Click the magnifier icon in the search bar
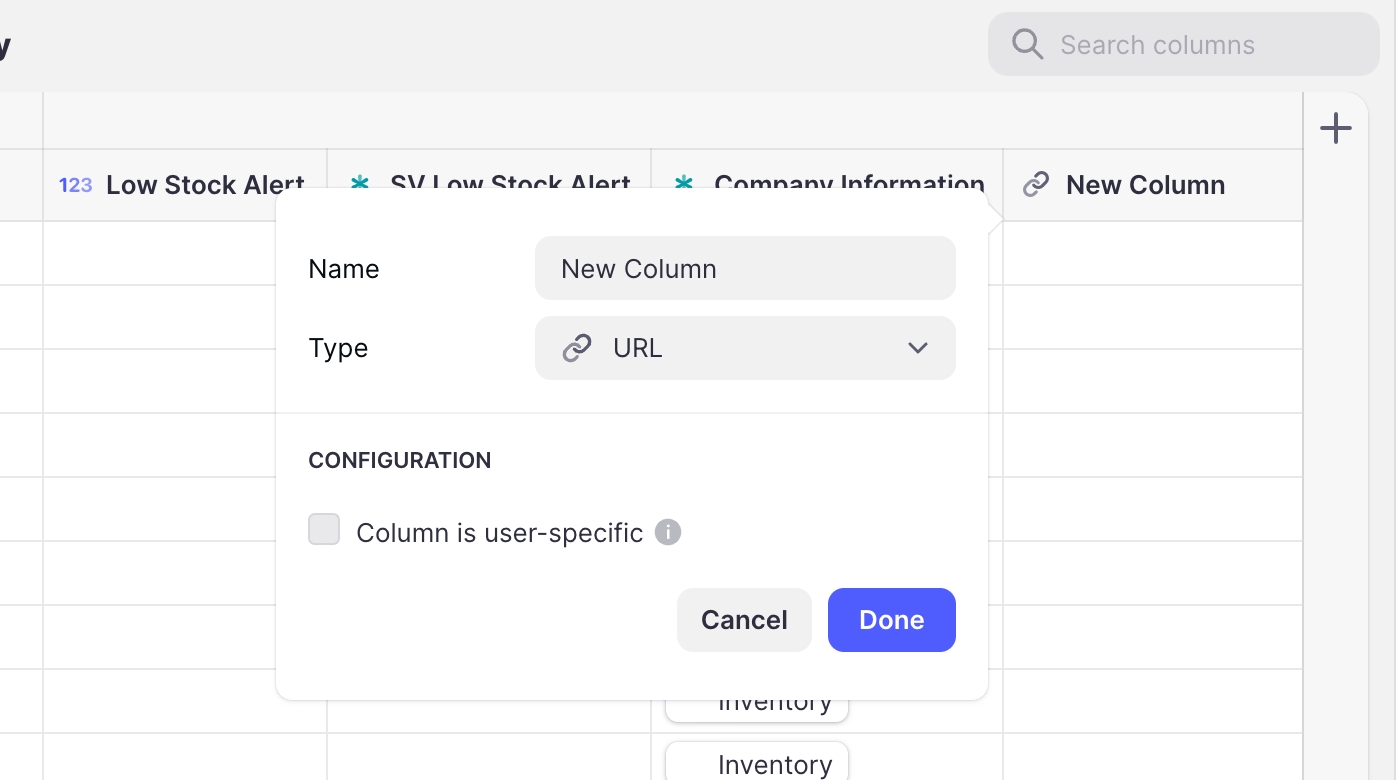 tap(1027, 44)
